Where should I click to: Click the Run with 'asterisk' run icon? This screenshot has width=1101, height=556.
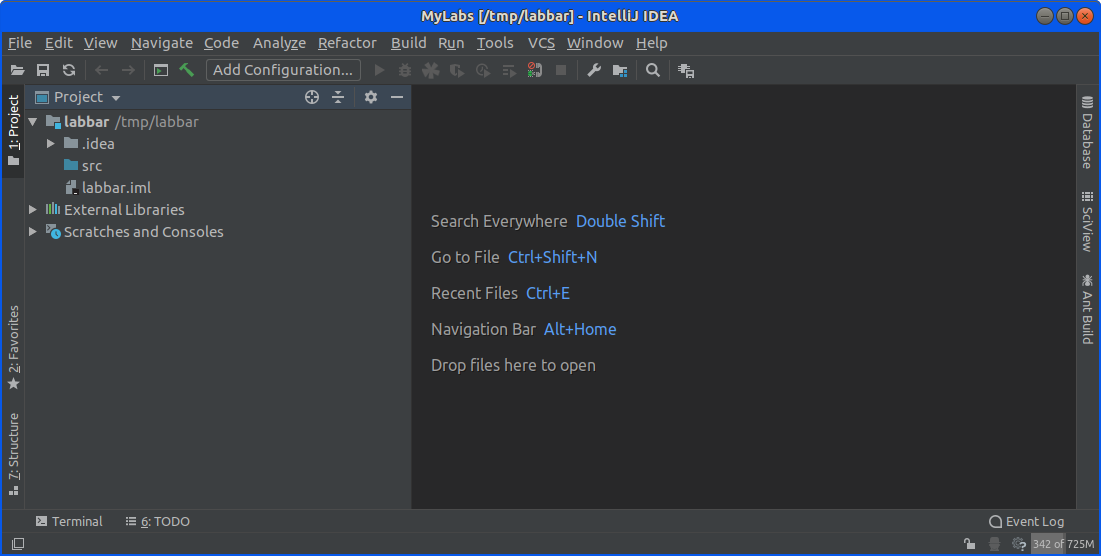[x=431, y=70]
